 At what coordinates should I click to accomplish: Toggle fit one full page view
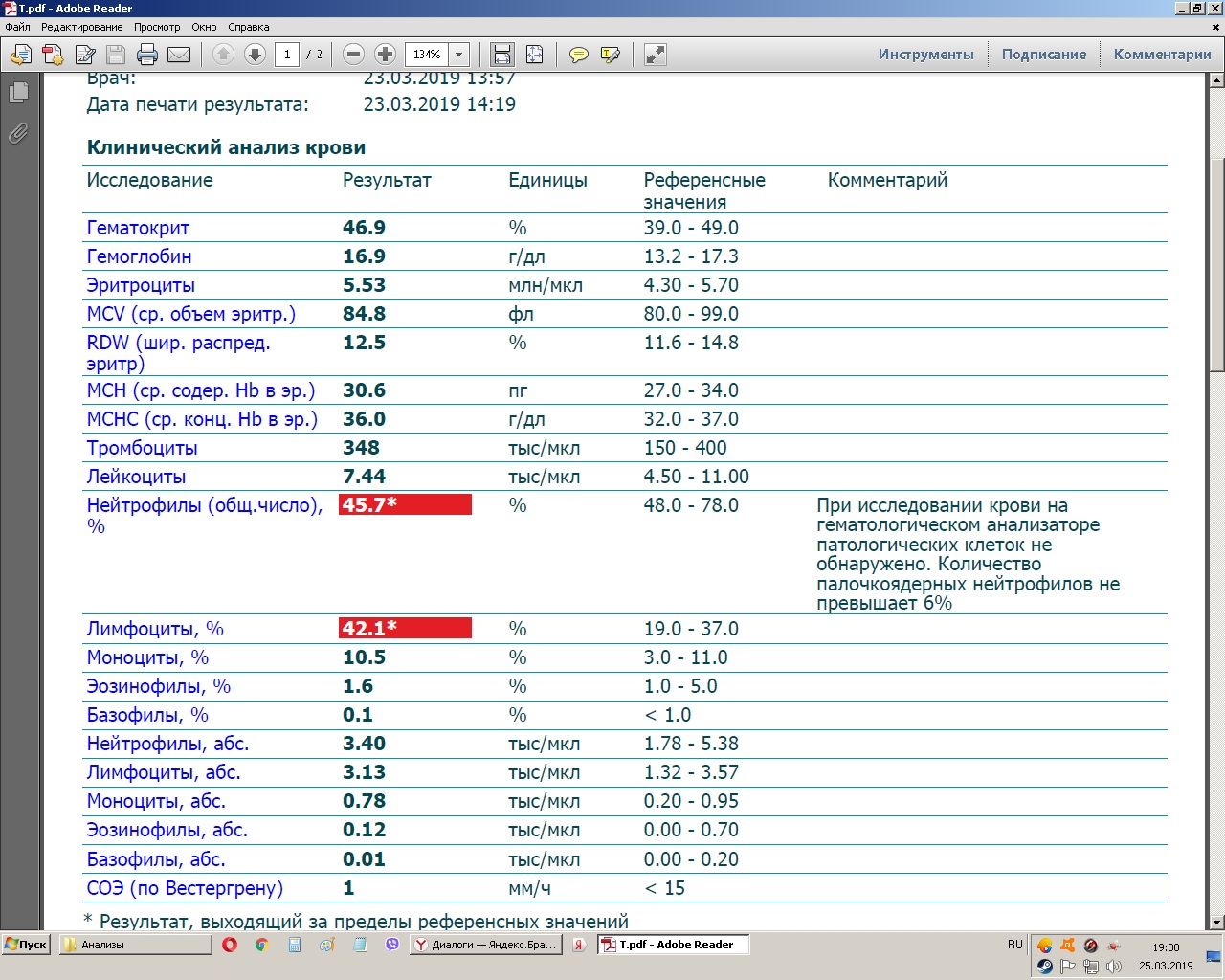534,55
